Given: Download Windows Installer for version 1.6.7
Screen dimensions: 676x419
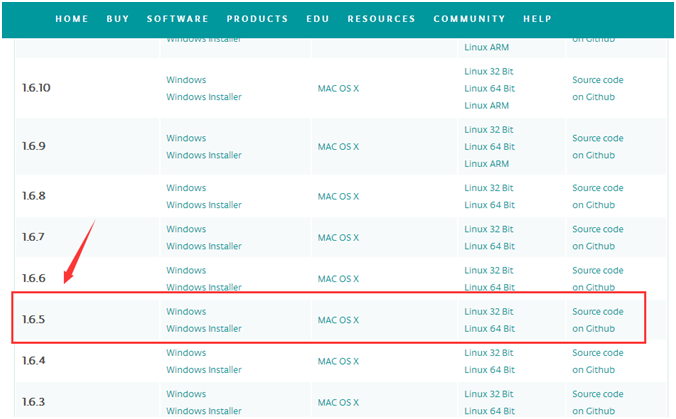Looking at the screenshot, I should tap(204, 246).
